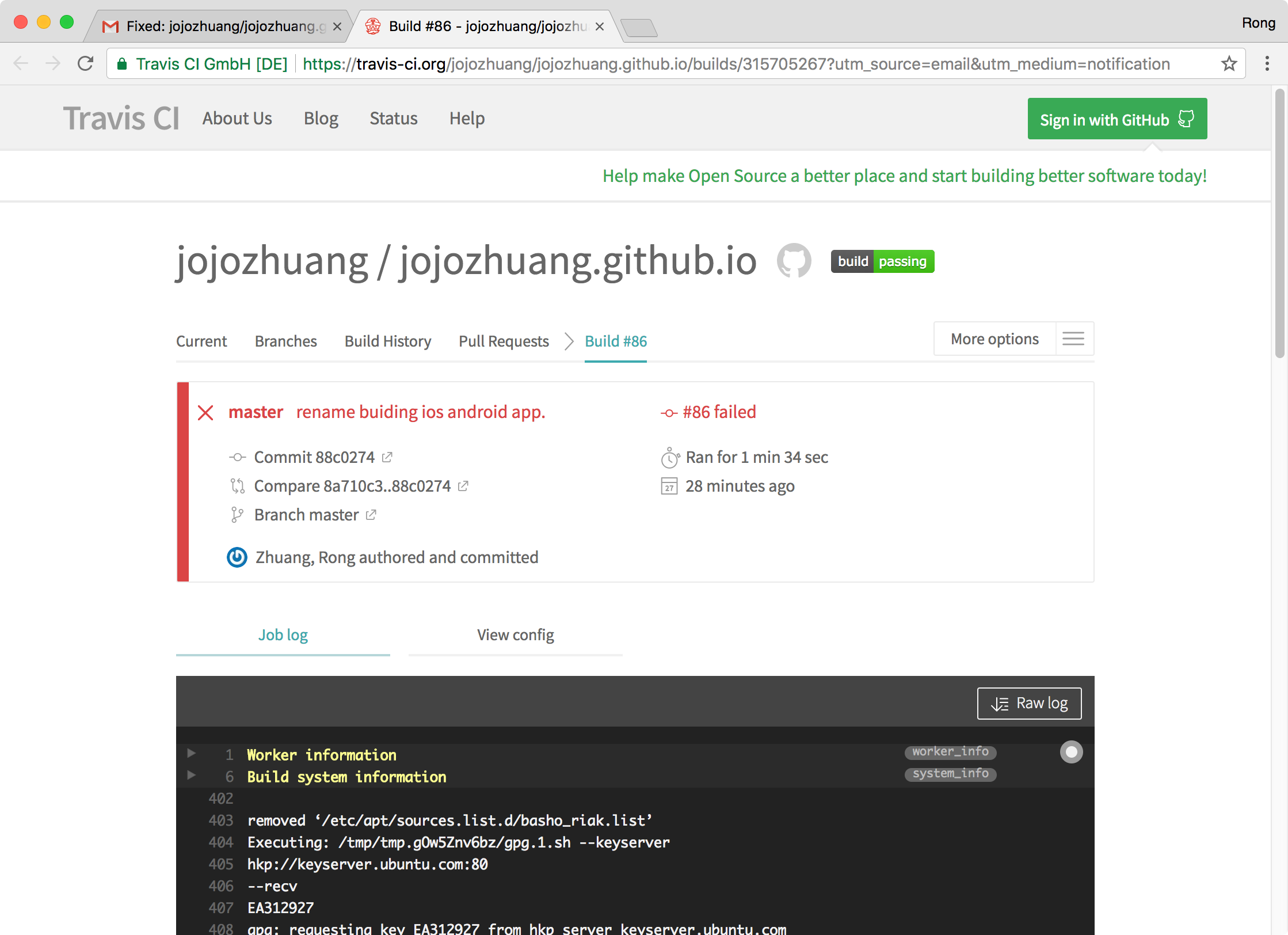
Task: Open the Help link
Action: click(467, 119)
